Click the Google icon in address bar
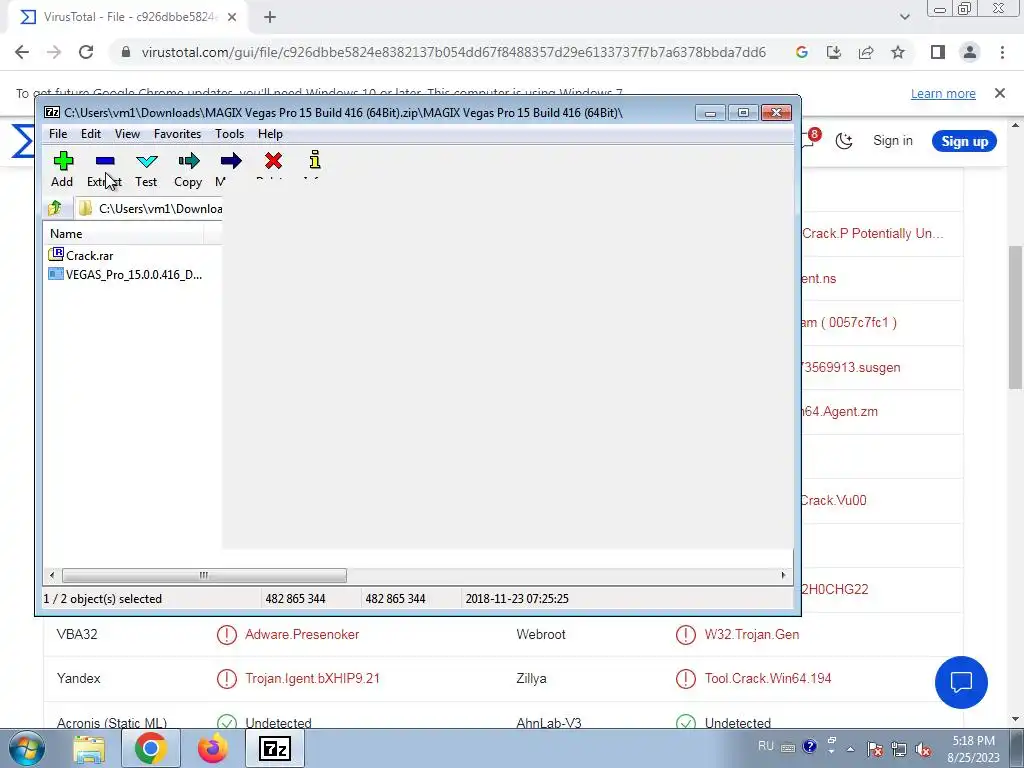The height and width of the screenshot is (768, 1024). (801, 52)
